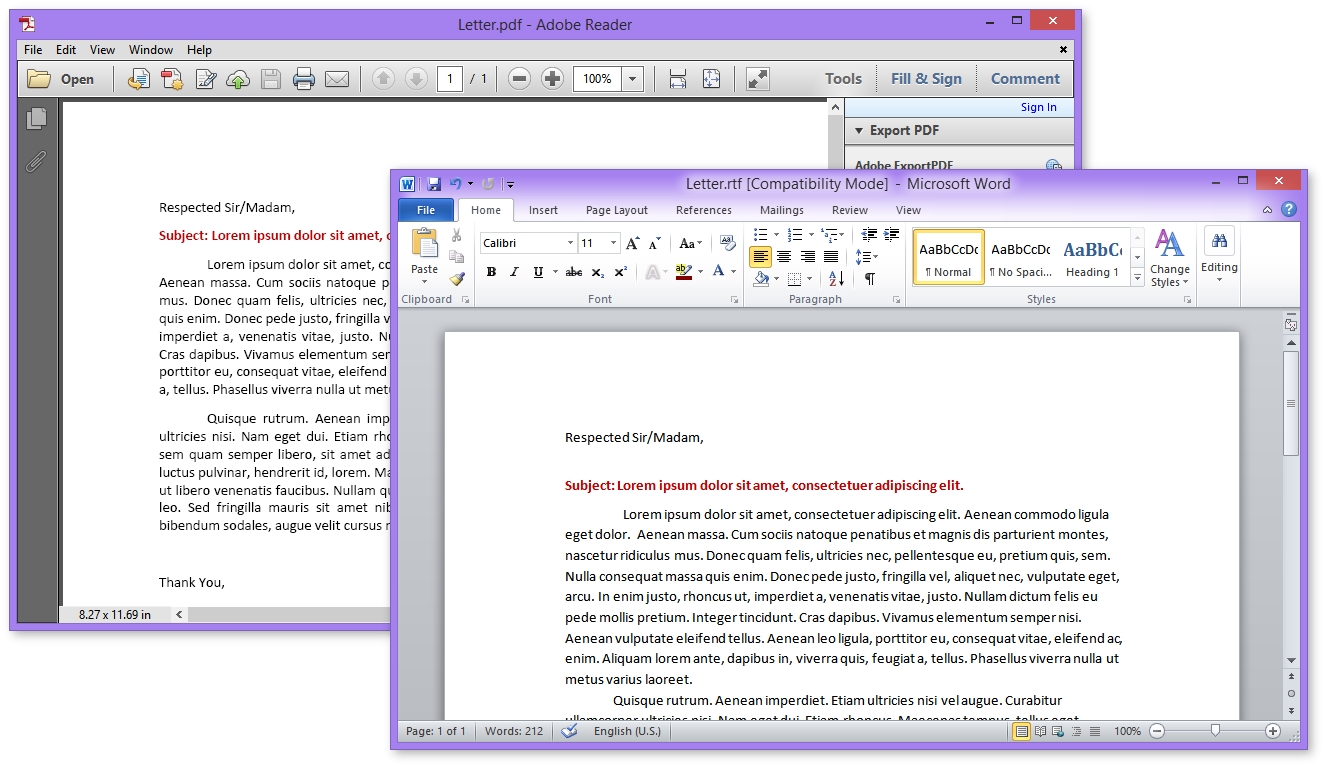Click the Clear Formatting icon in Word
The height and width of the screenshot is (767, 1325).
[727, 243]
